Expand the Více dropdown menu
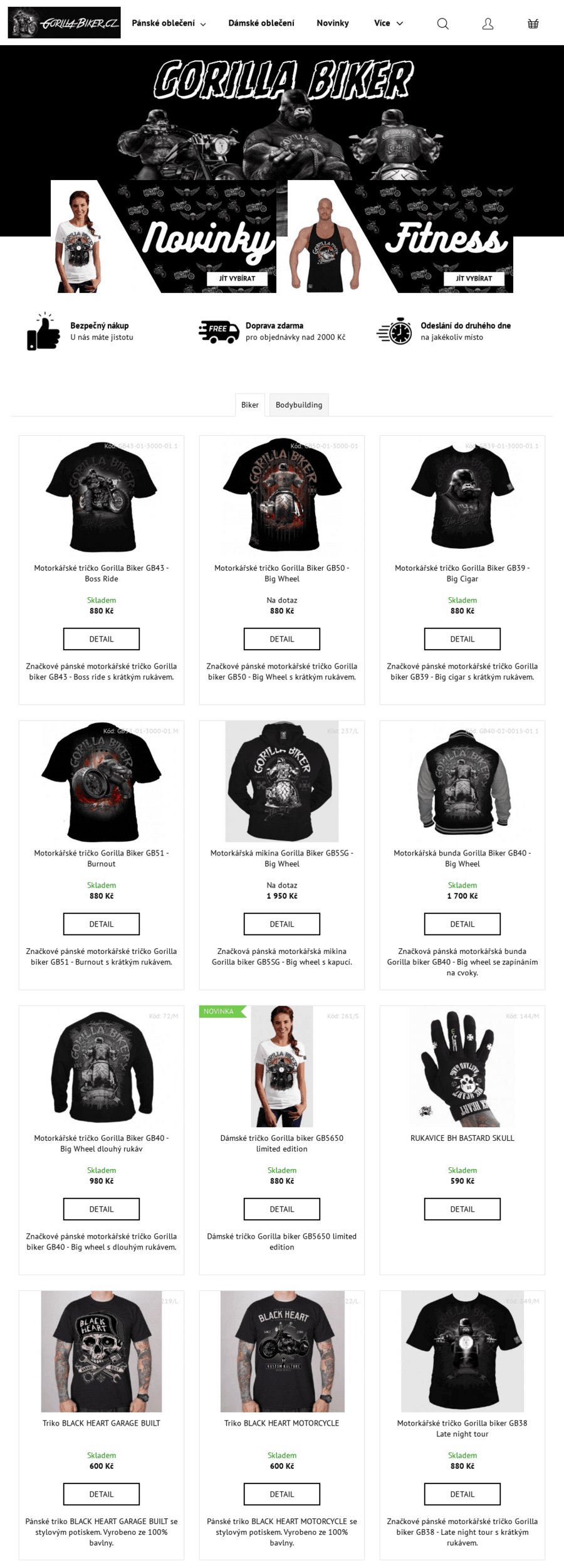The width and height of the screenshot is (564, 1568). point(389,23)
